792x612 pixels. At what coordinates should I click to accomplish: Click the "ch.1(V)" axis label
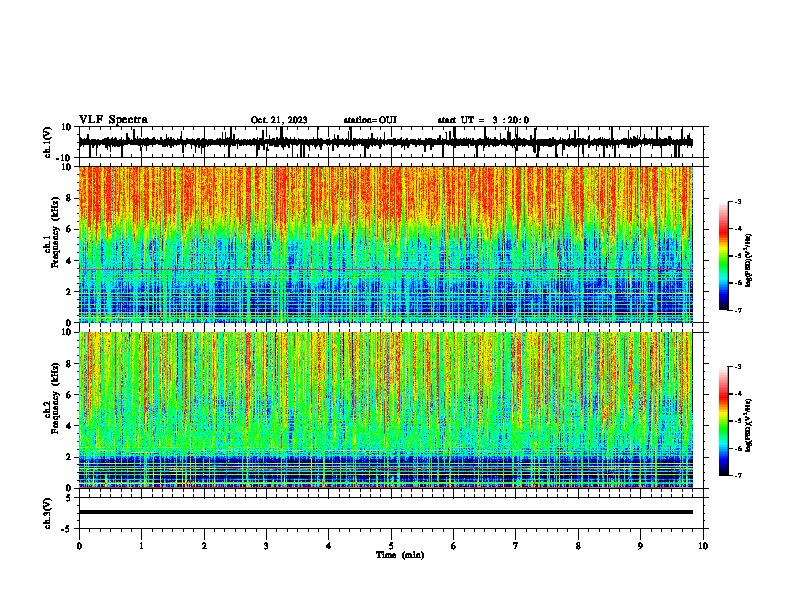point(48,142)
